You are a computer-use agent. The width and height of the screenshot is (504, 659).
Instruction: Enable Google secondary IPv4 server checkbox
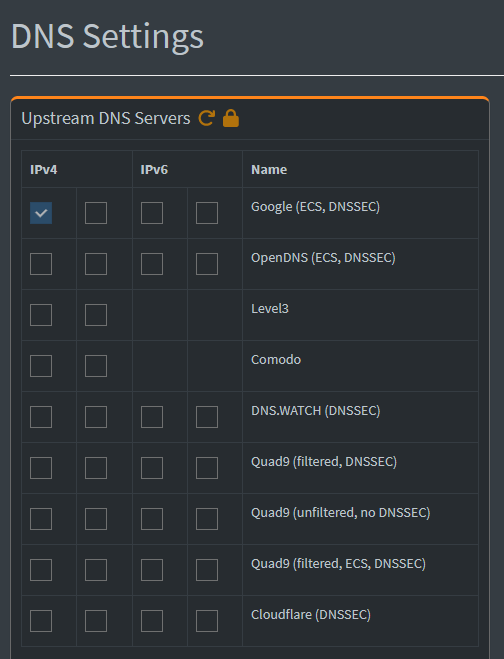(x=96, y=213)
